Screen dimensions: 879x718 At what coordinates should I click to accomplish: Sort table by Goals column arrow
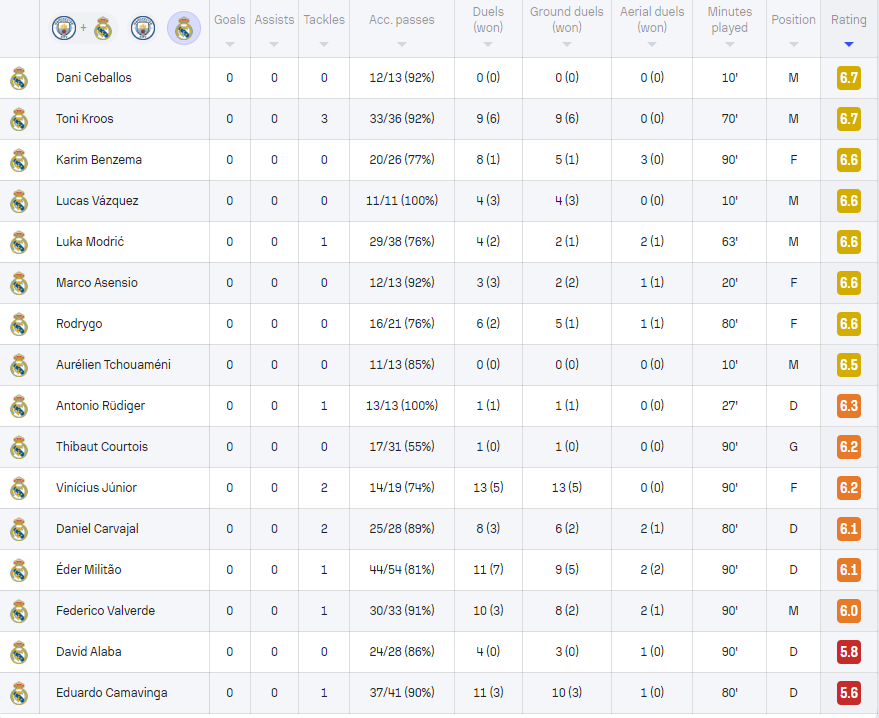coord(230,44)
